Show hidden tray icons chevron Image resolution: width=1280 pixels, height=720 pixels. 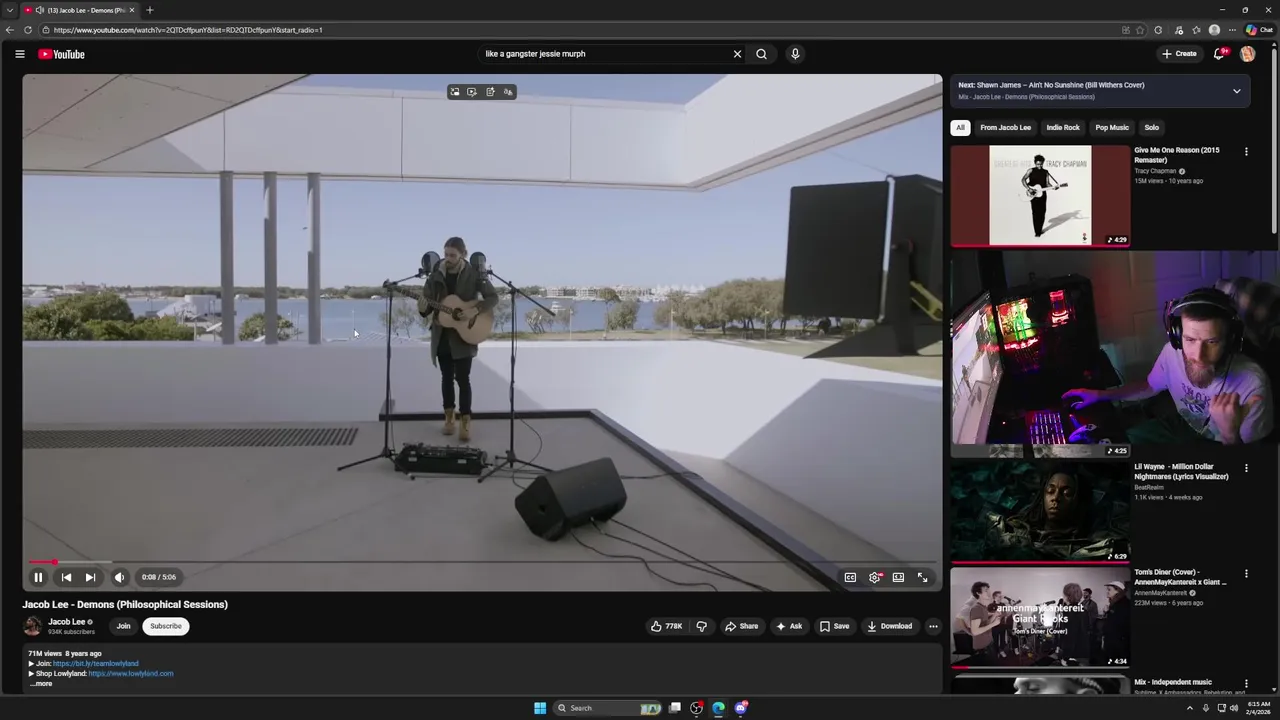point(1190,708)
